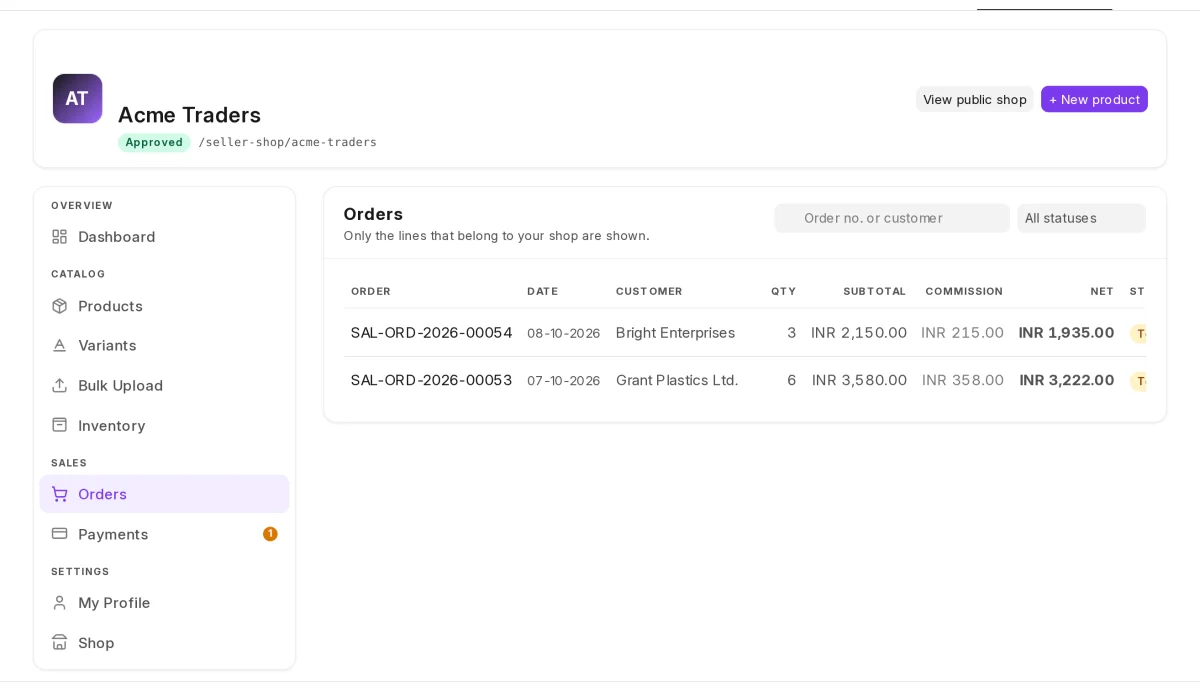Viewport: 1200px width, 691px height.
Task: Click date 08-10-2026
Action: click(564, 333)
